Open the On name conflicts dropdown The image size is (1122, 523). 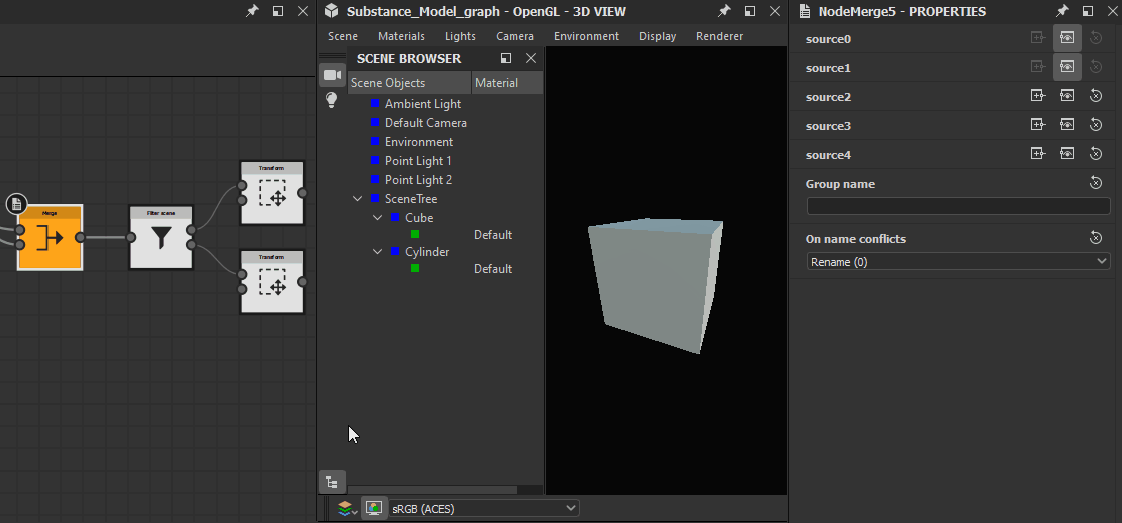(x=958, y=262)
